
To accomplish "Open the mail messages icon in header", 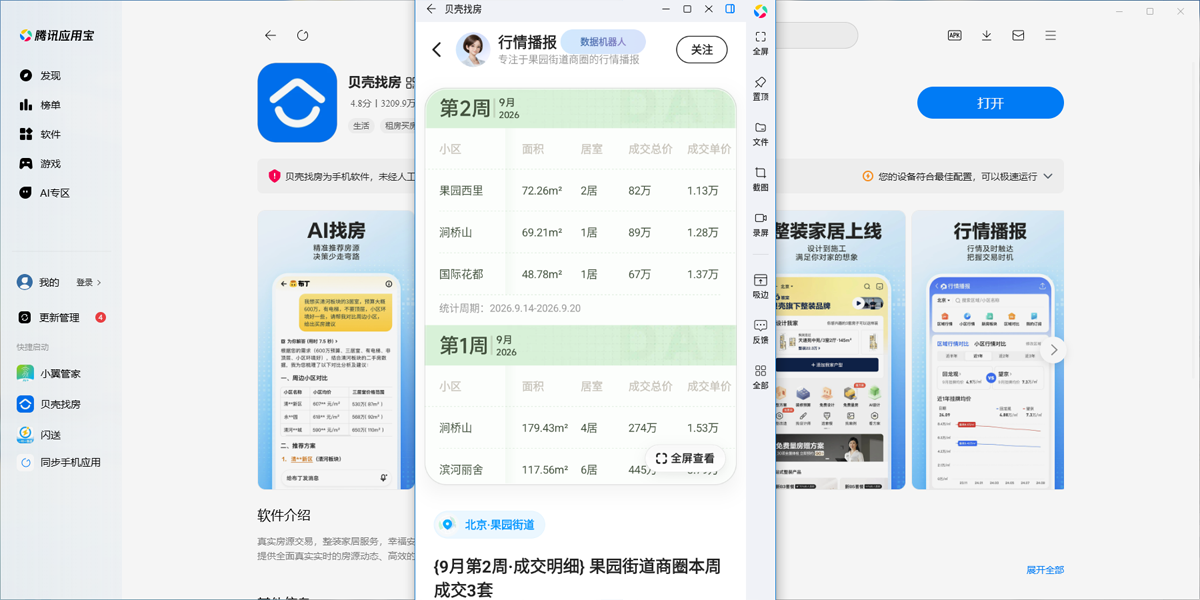I will click(x=1018, y=35).
